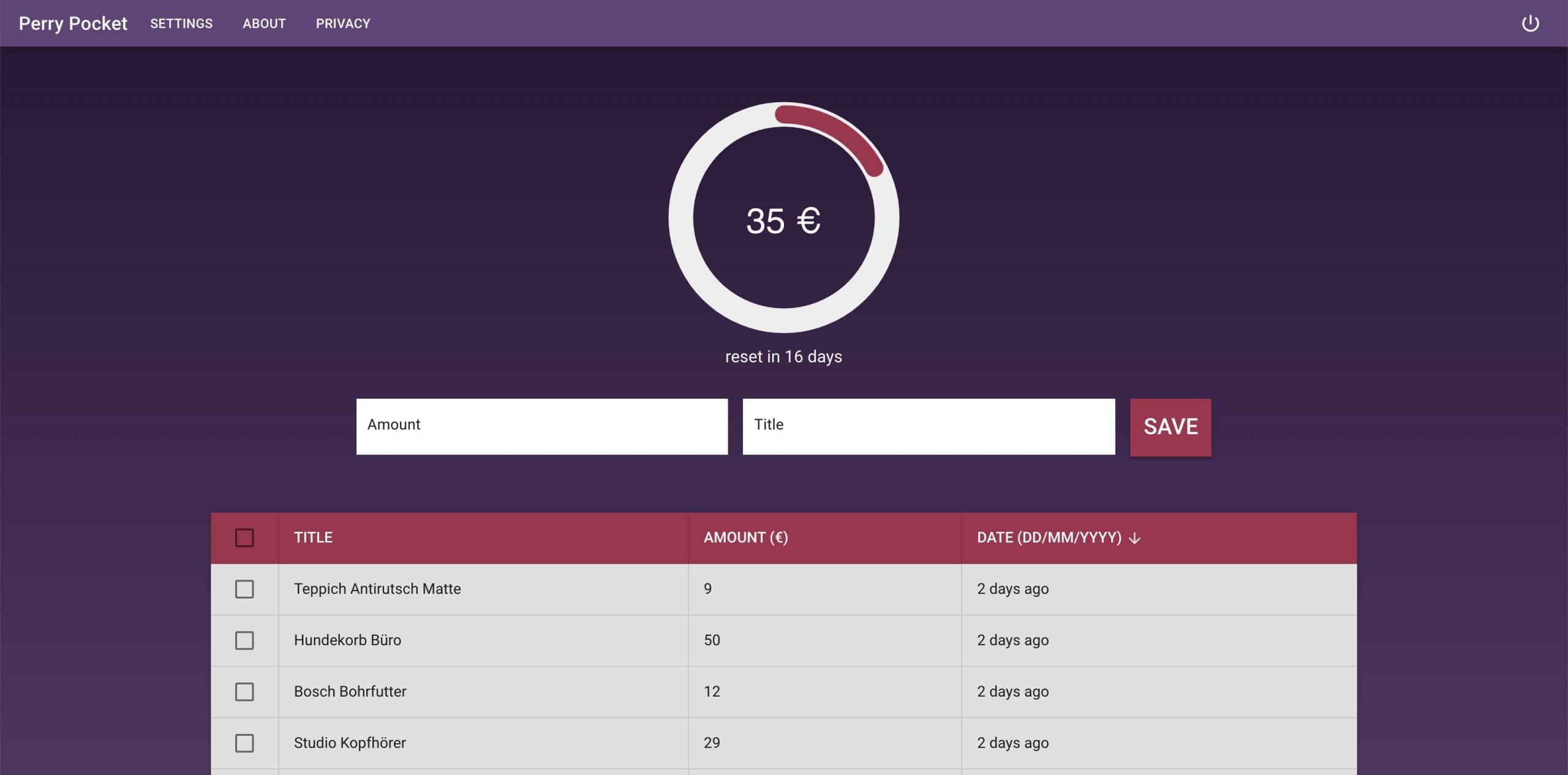Sort by Amount (€) column header
The image size is (1568, 775).
pos(745,538)
